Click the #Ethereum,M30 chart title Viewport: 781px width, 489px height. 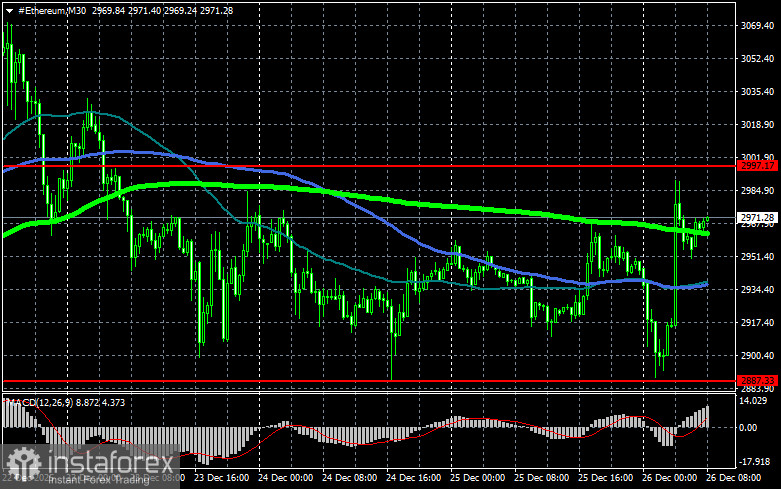coord(52,10)
